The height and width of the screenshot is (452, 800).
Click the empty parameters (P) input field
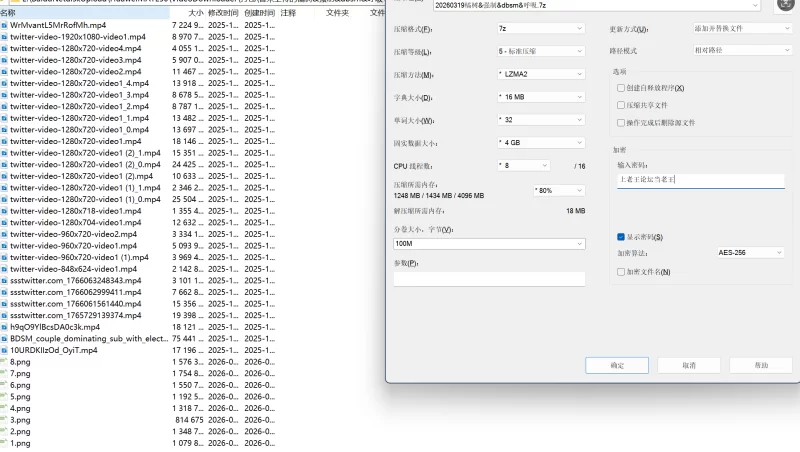point(489,279)
